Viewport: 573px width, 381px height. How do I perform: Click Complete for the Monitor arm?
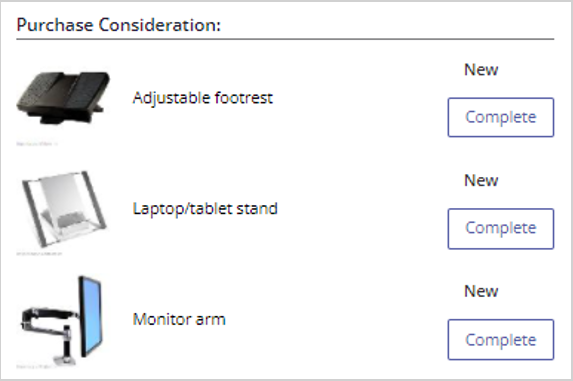coord(501,340)
